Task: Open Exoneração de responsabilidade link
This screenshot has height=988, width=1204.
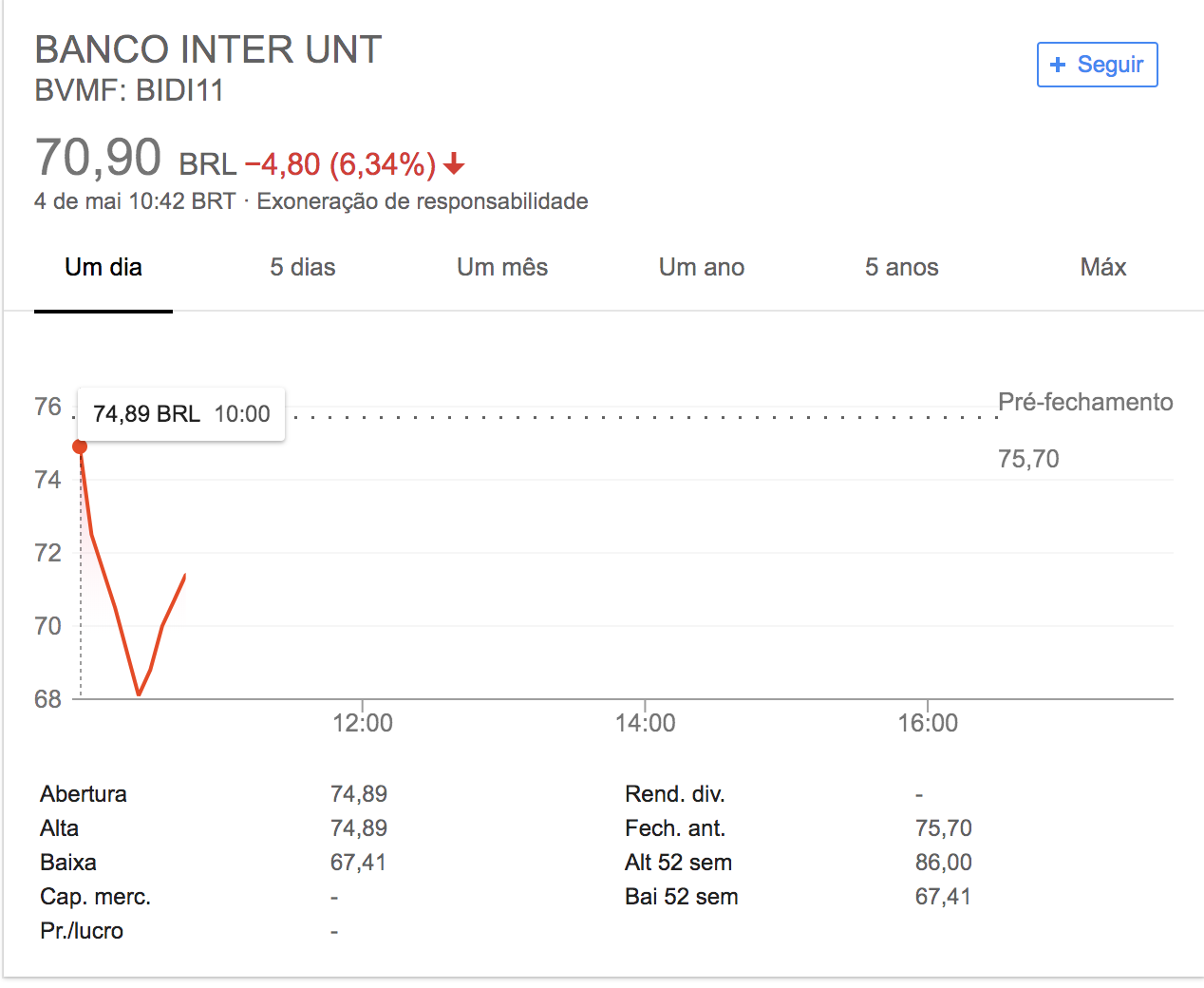Action: 423,201
